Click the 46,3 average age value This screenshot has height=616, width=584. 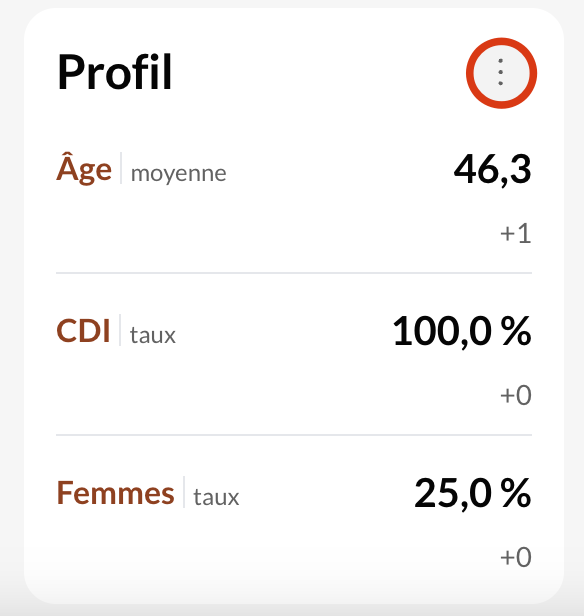(x=492, y=170)
